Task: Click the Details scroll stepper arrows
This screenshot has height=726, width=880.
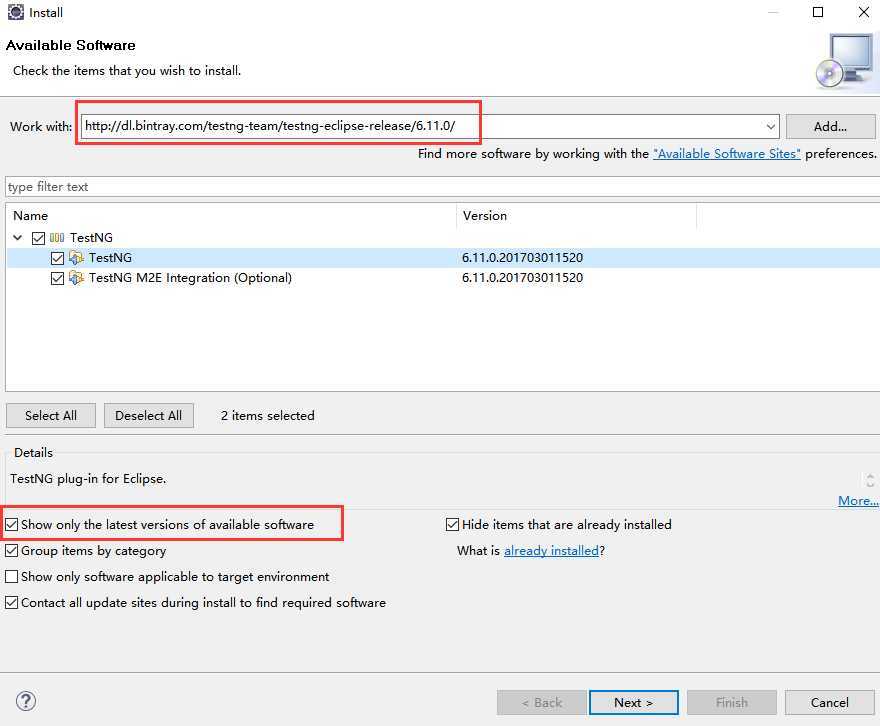Action: (870, 479)
